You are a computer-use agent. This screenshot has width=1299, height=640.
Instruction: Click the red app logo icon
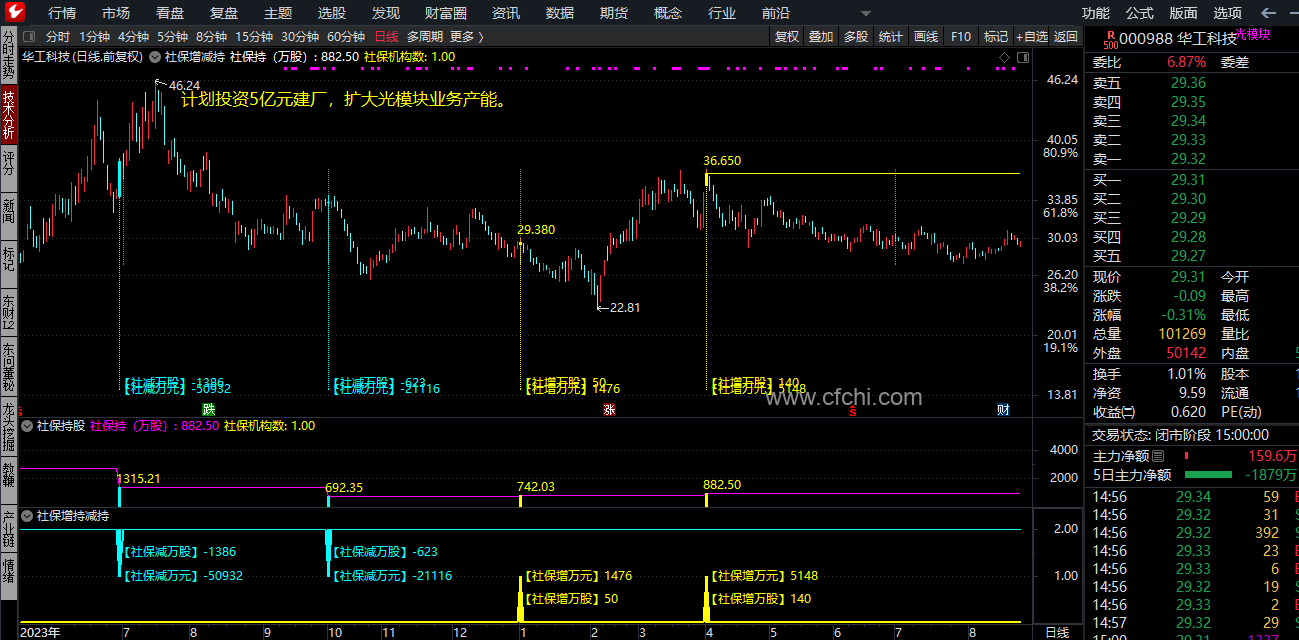[x=16, y=12]
